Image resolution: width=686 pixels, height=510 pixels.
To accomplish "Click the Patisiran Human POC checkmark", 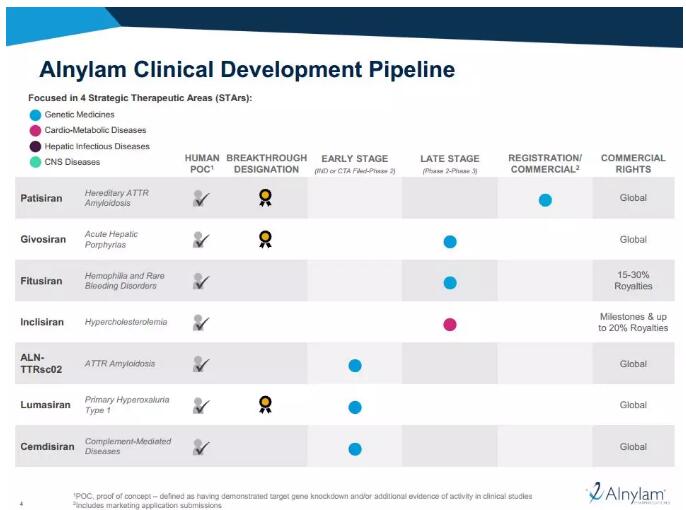I will pyautogui.click(x=202, y=199).
